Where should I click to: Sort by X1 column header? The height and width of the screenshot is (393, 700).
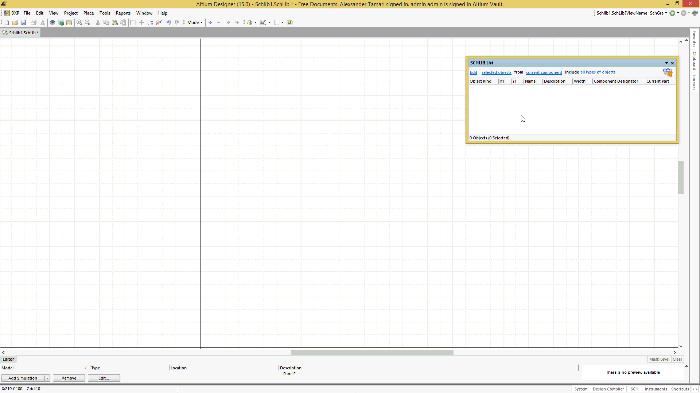click(504, 81)
